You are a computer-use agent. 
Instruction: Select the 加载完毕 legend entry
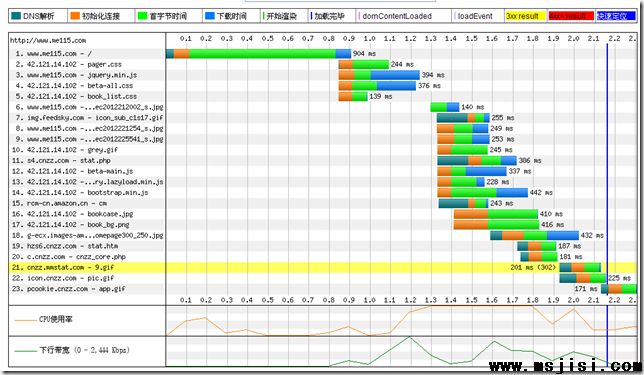coord(328,16)
